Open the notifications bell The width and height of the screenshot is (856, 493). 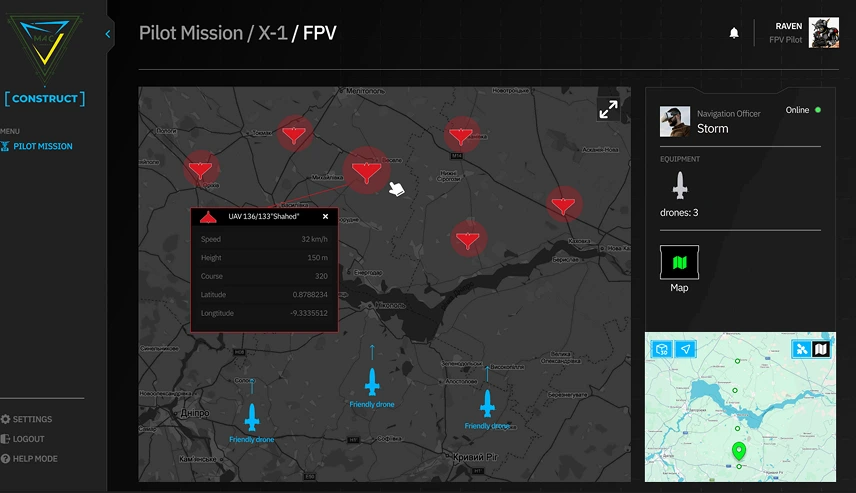click(x=734, y=33)
